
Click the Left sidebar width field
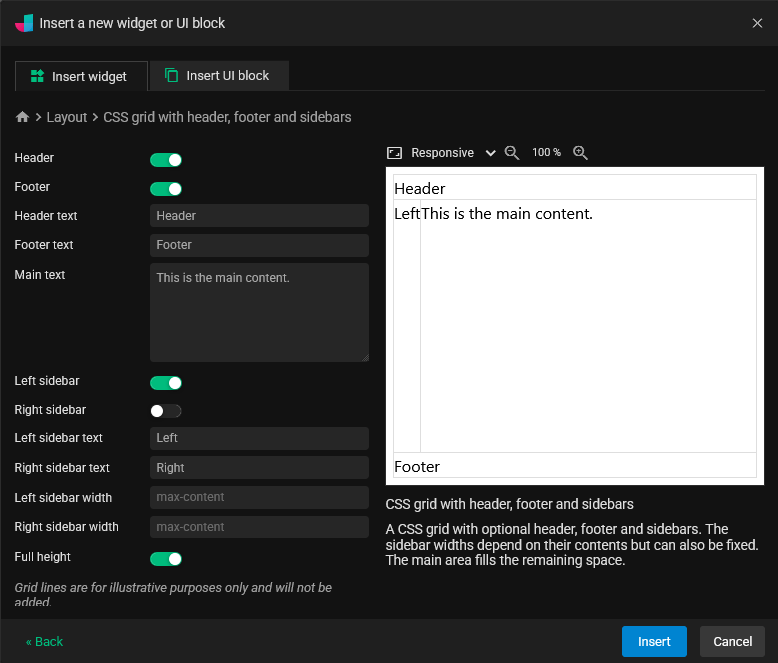click(x=259, y=497)
